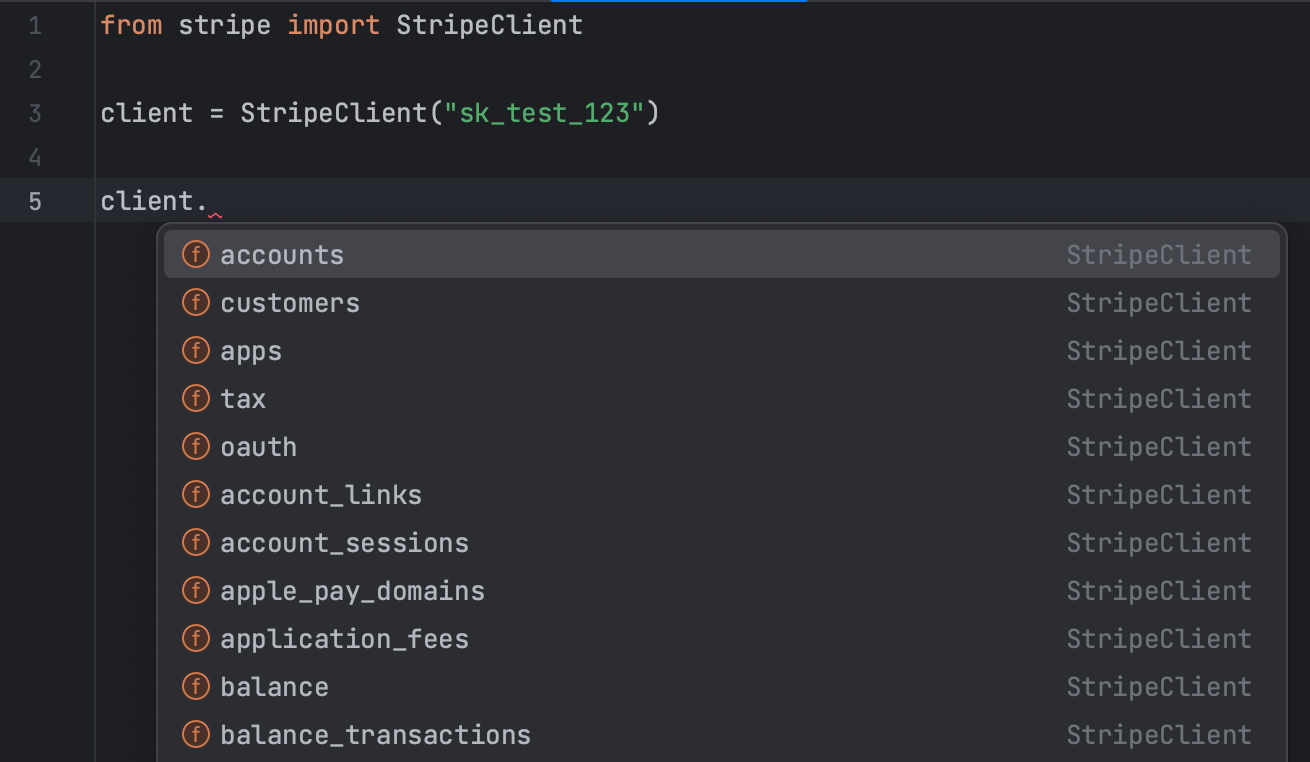The image size is (1310, 762).
Task: Click the function icon beside "accounts"
Action: tap(196, 254)
